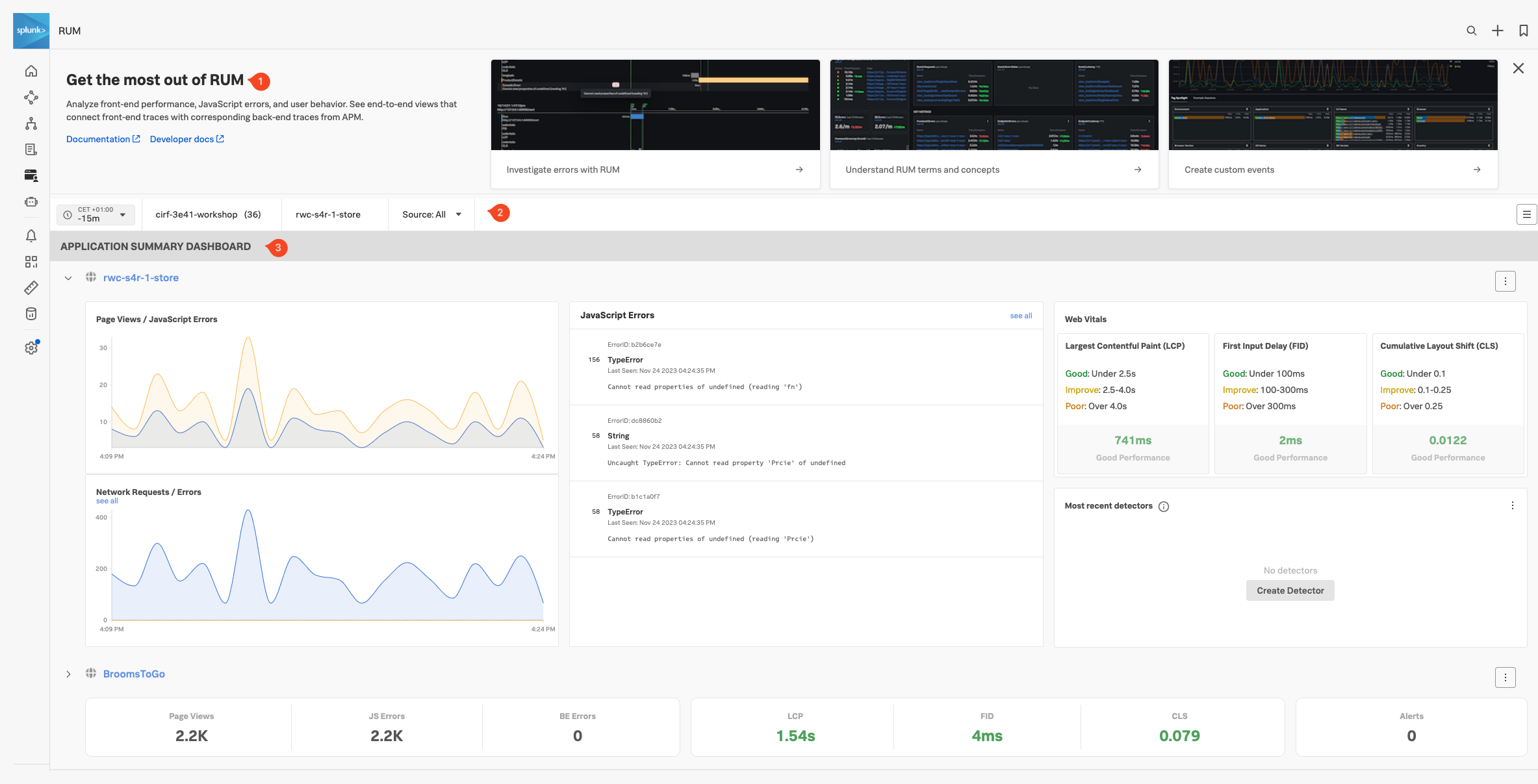Click see all in JavaScript Errors
Screen dimensions: 1538x784
click(x=1021, y=316)
